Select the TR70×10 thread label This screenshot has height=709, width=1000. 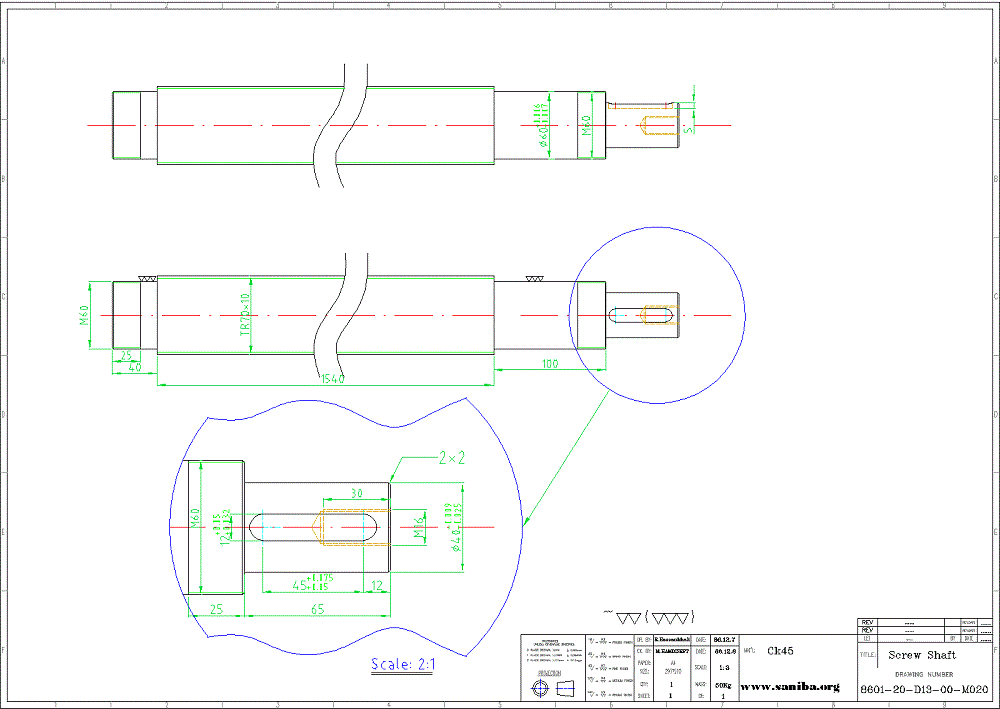[244, 314]
